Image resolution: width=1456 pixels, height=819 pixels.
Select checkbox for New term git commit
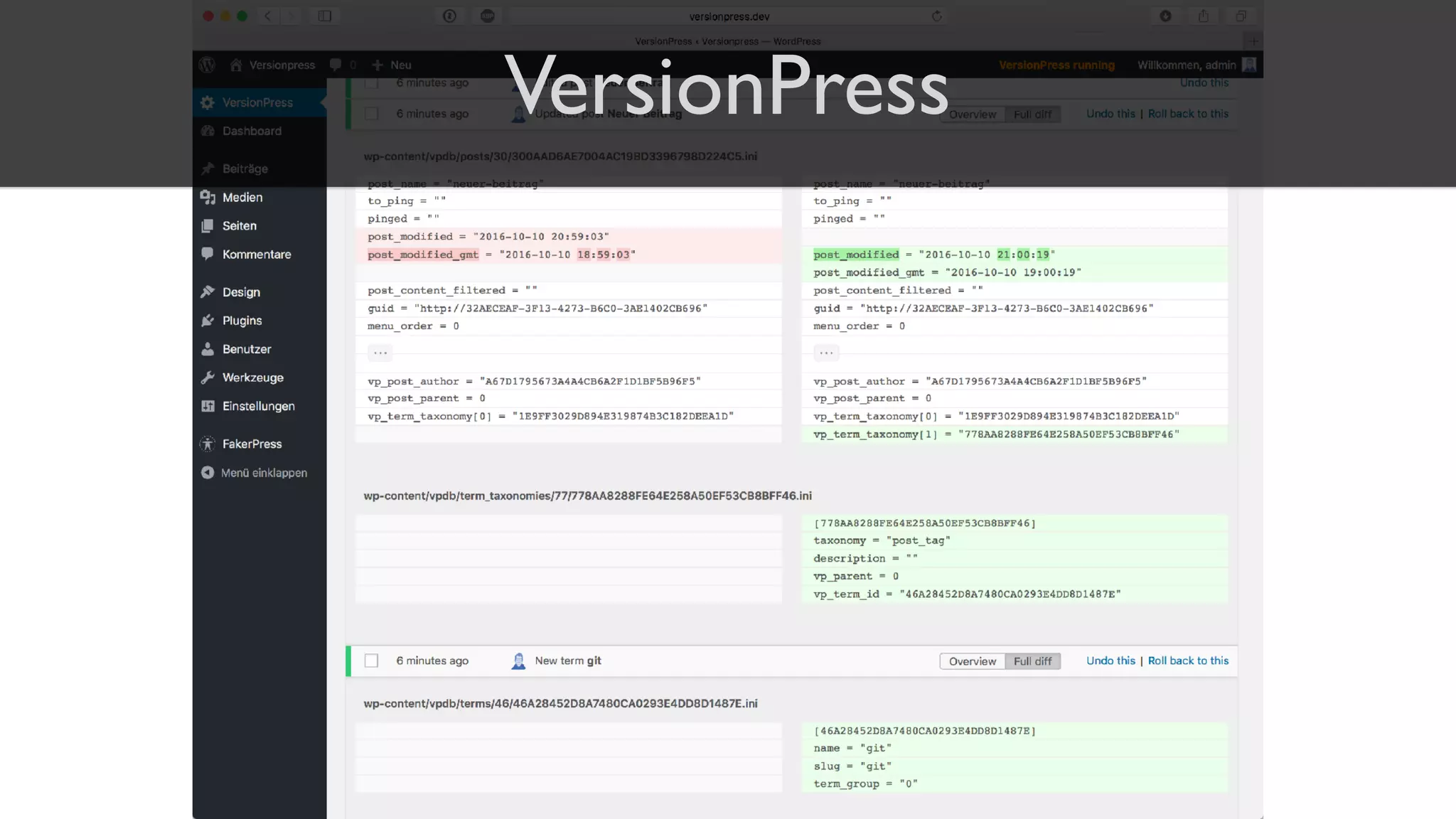click(x=371, y=660)
